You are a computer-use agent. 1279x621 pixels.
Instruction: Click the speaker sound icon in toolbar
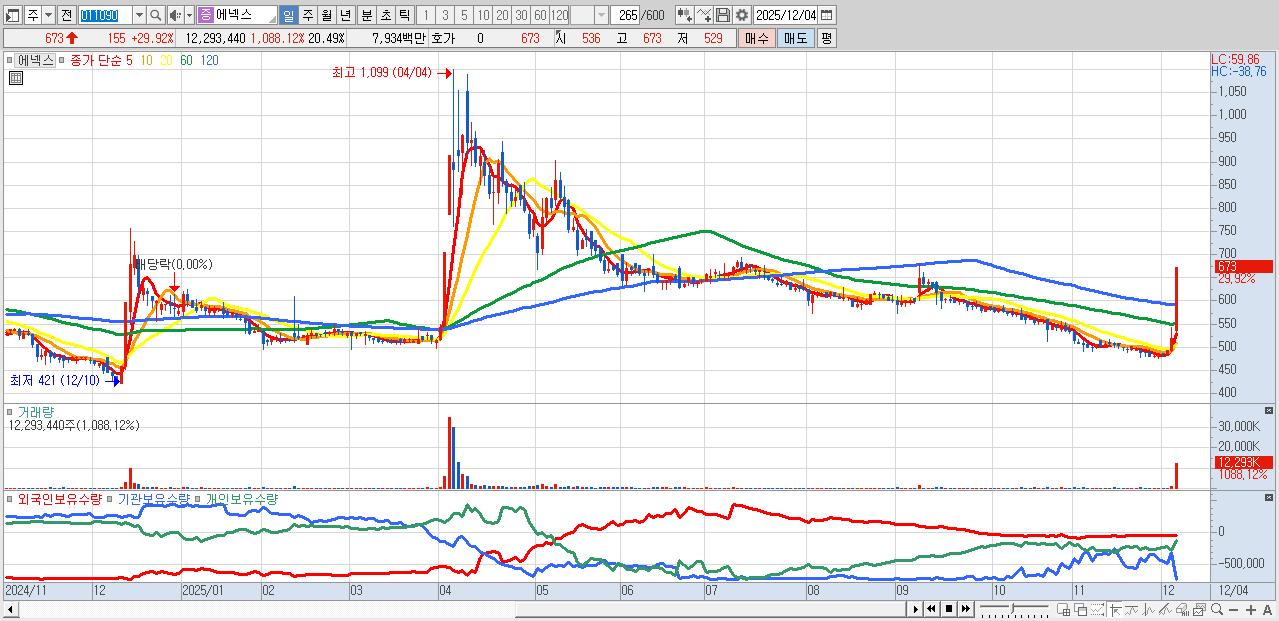click(x=175, y=15)
